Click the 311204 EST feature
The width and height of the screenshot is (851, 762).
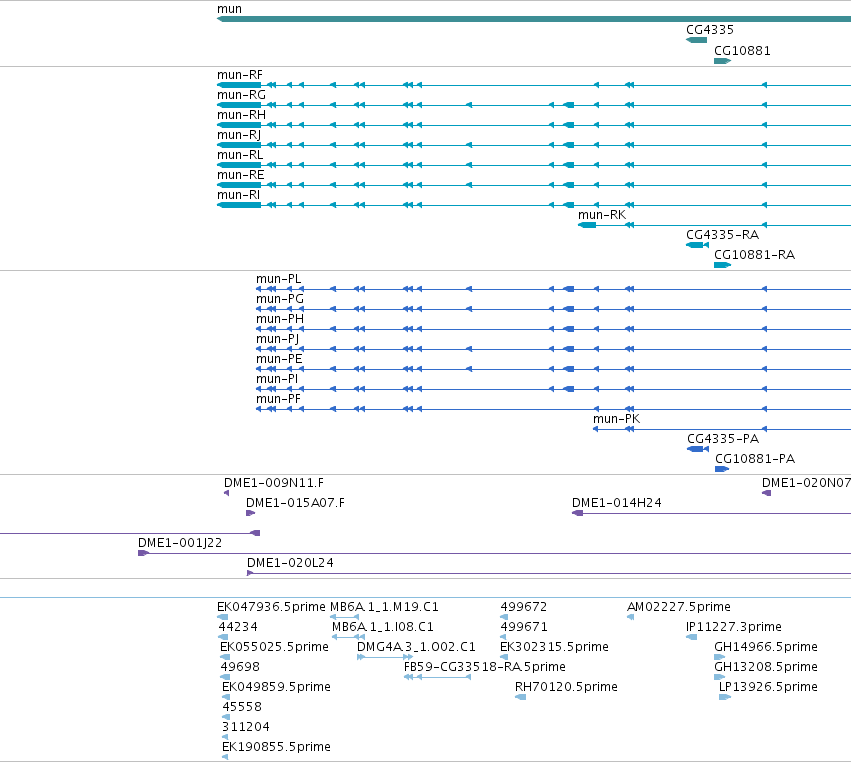(225, 737)
